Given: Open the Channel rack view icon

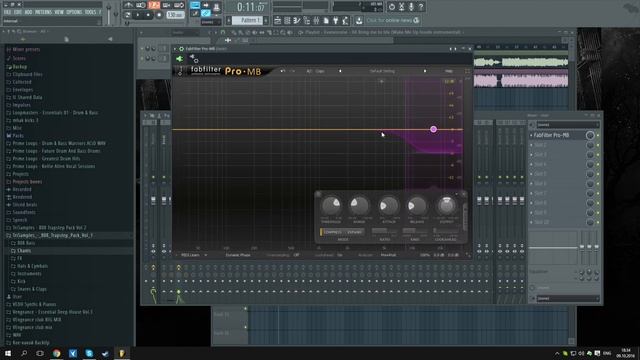Looking at the screenshot, I should click(287, 20).
